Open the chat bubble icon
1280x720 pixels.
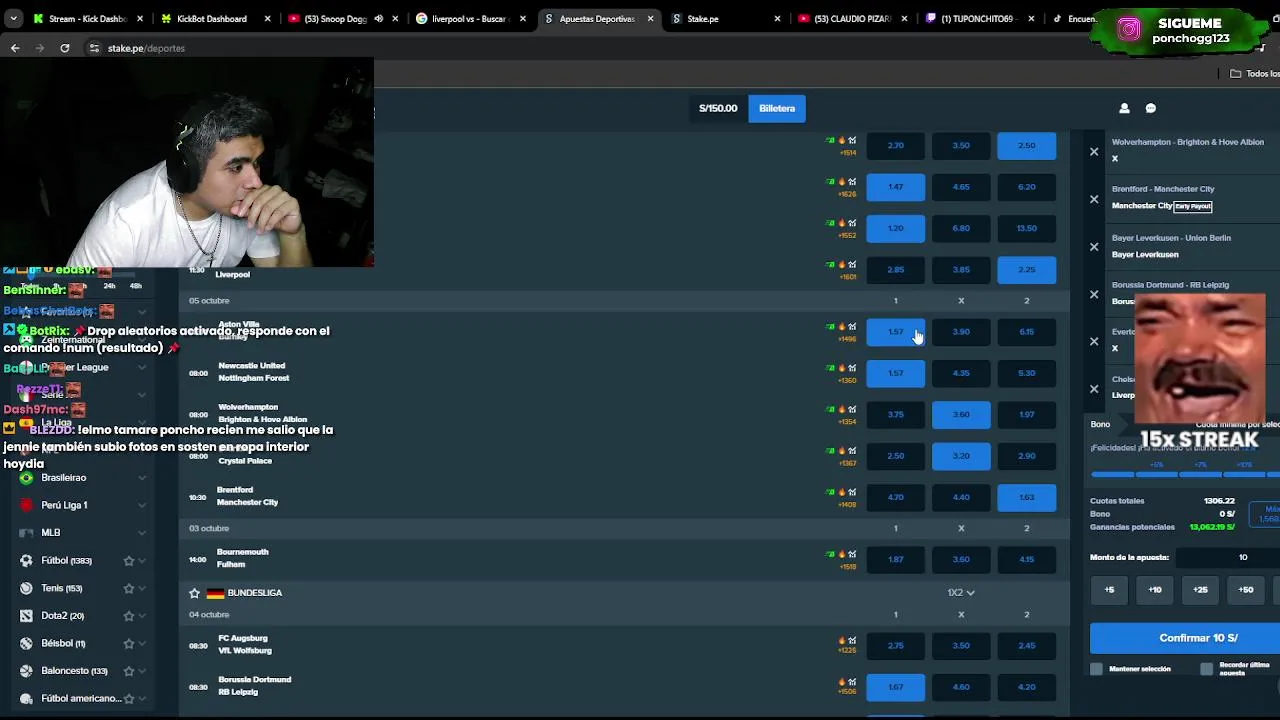(x=1150, y=108)
